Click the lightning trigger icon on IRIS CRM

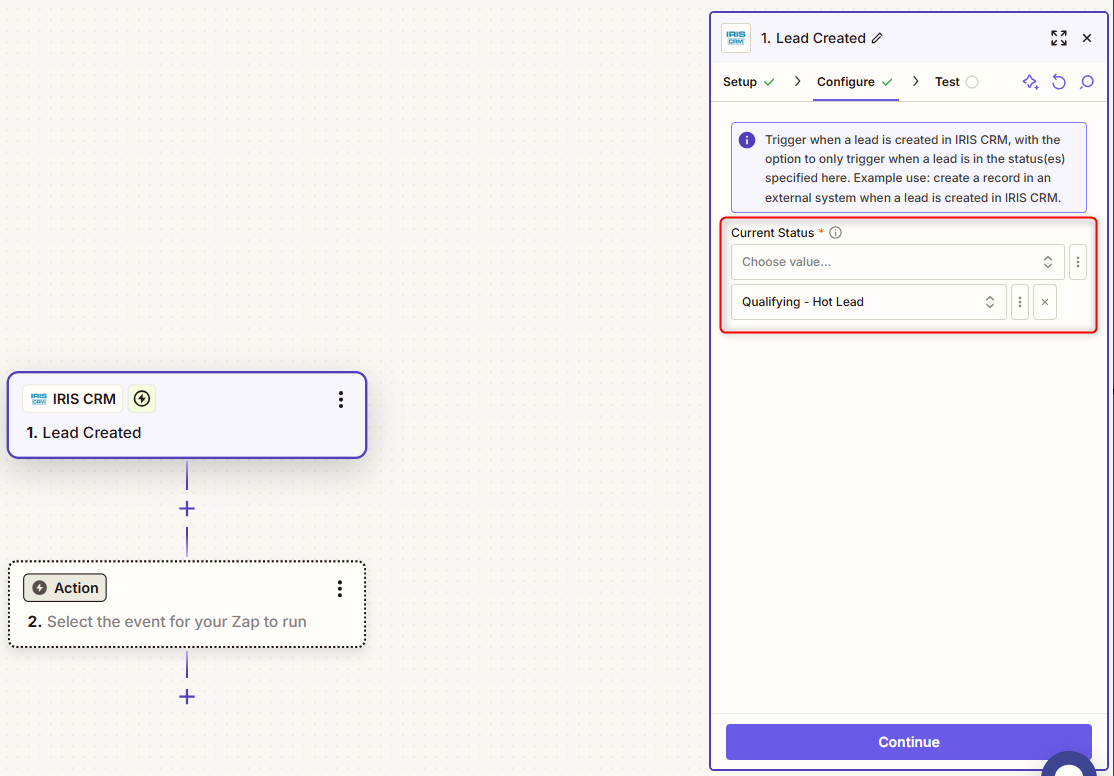click(142, 399)
